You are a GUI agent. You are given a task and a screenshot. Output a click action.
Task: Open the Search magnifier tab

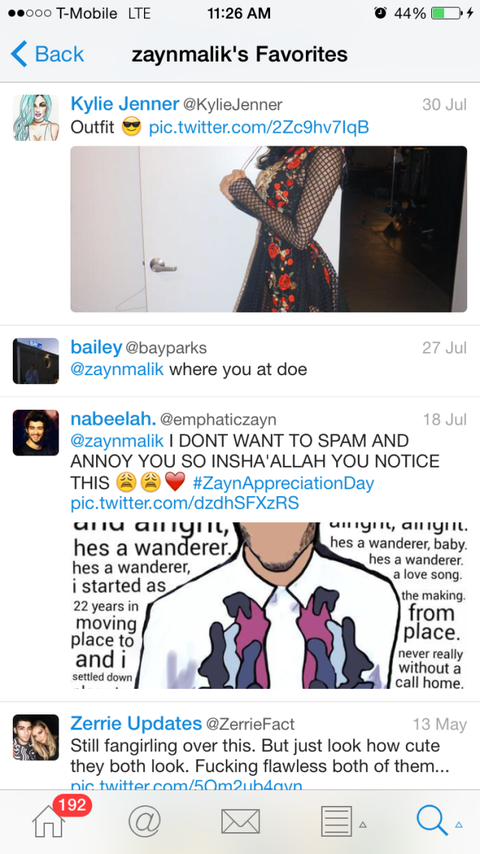pos(432,821)
